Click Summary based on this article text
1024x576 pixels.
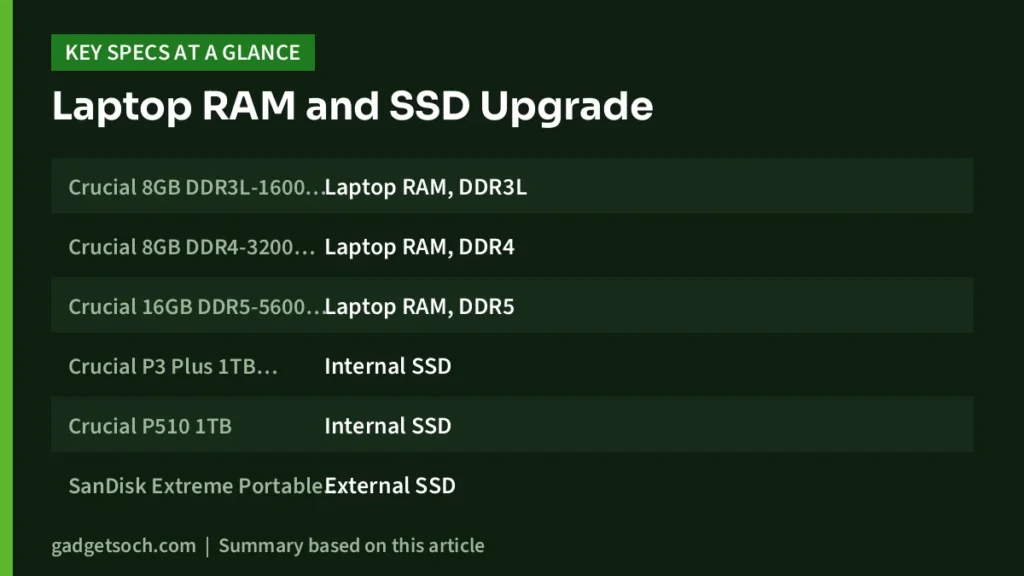[x=351, y=546]
